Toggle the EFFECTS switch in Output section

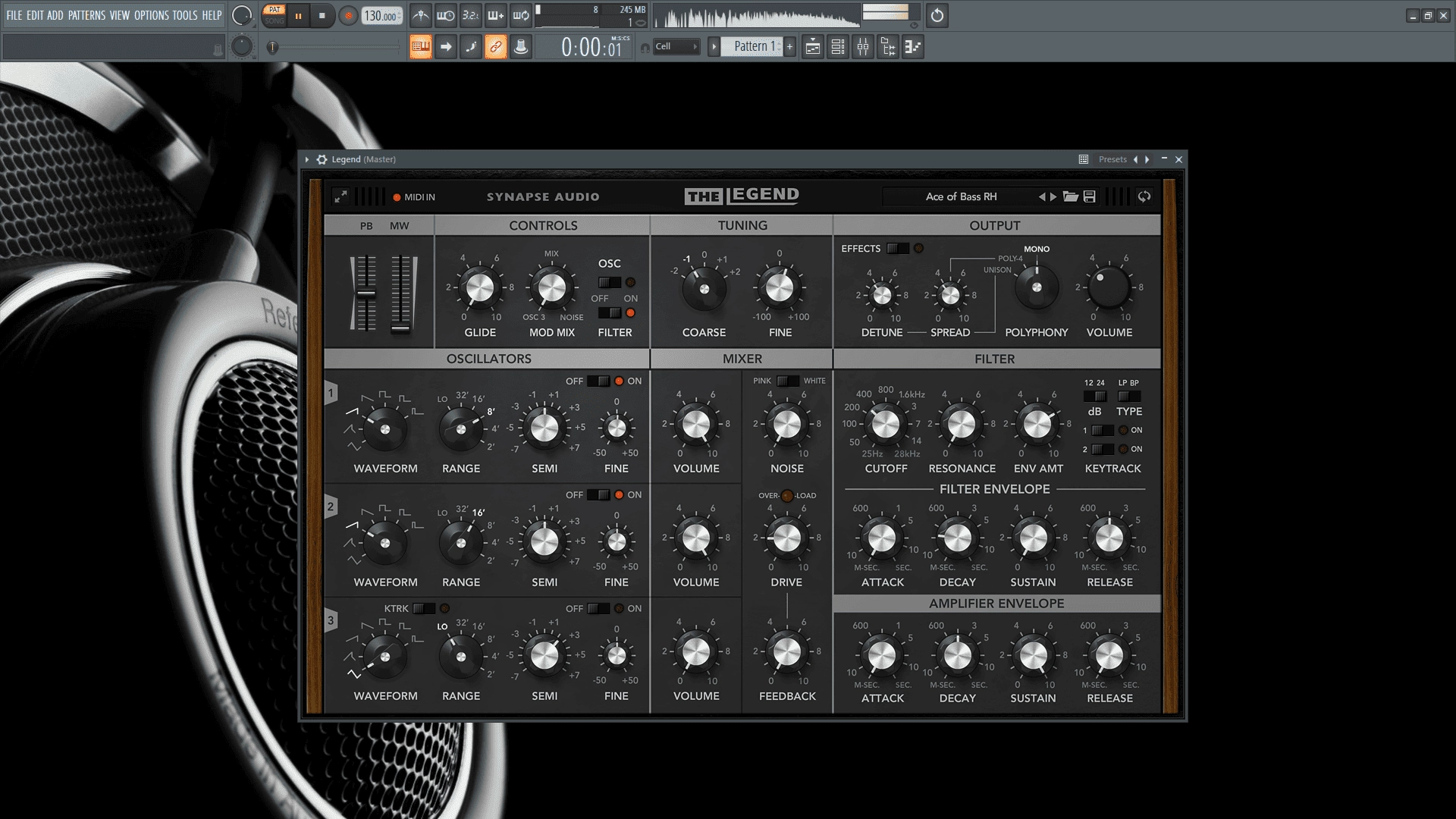point(898,248)
